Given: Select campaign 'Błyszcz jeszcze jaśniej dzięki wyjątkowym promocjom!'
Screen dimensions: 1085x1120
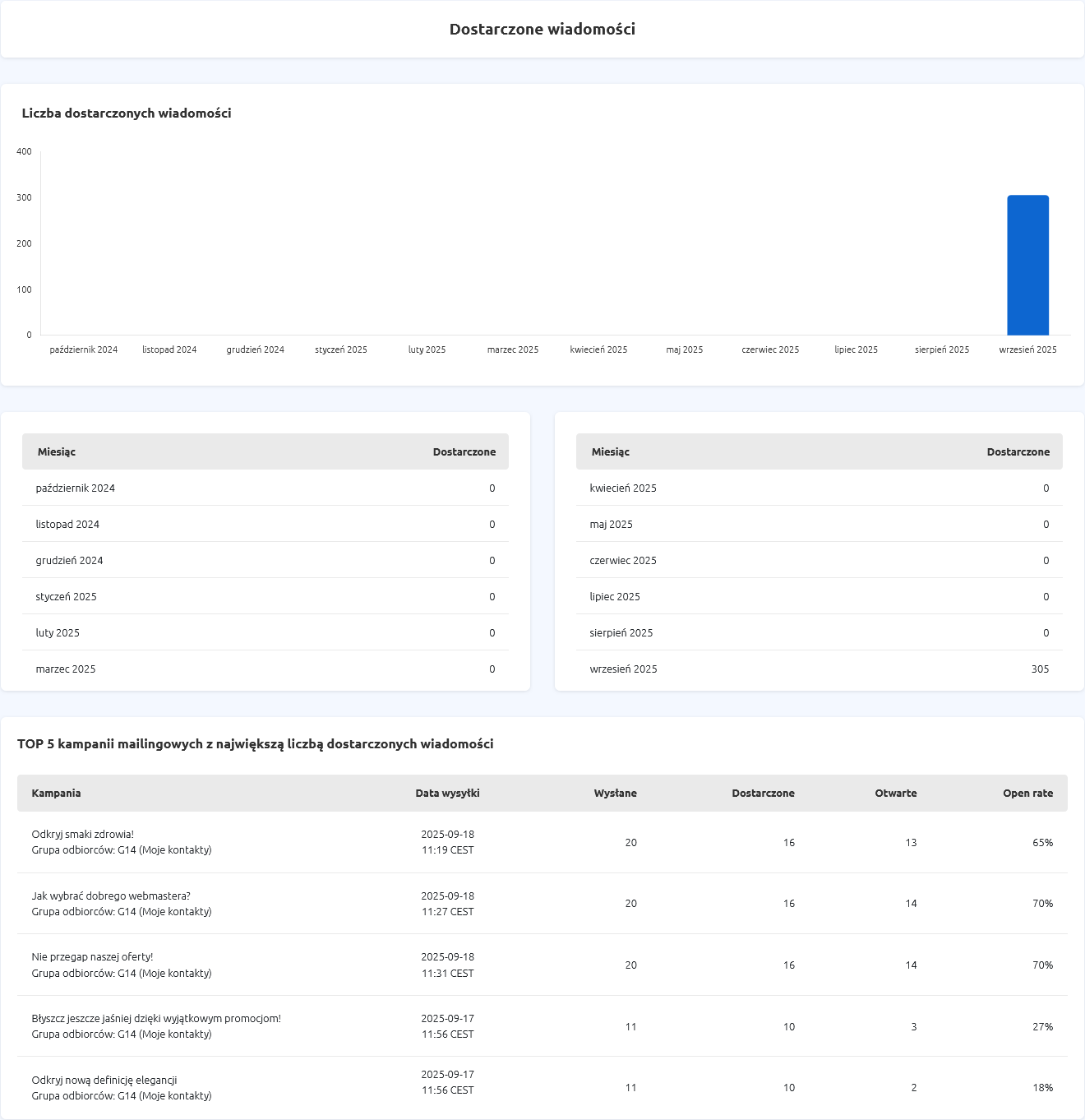Looking at the screenshot, I should point(156,1019).
